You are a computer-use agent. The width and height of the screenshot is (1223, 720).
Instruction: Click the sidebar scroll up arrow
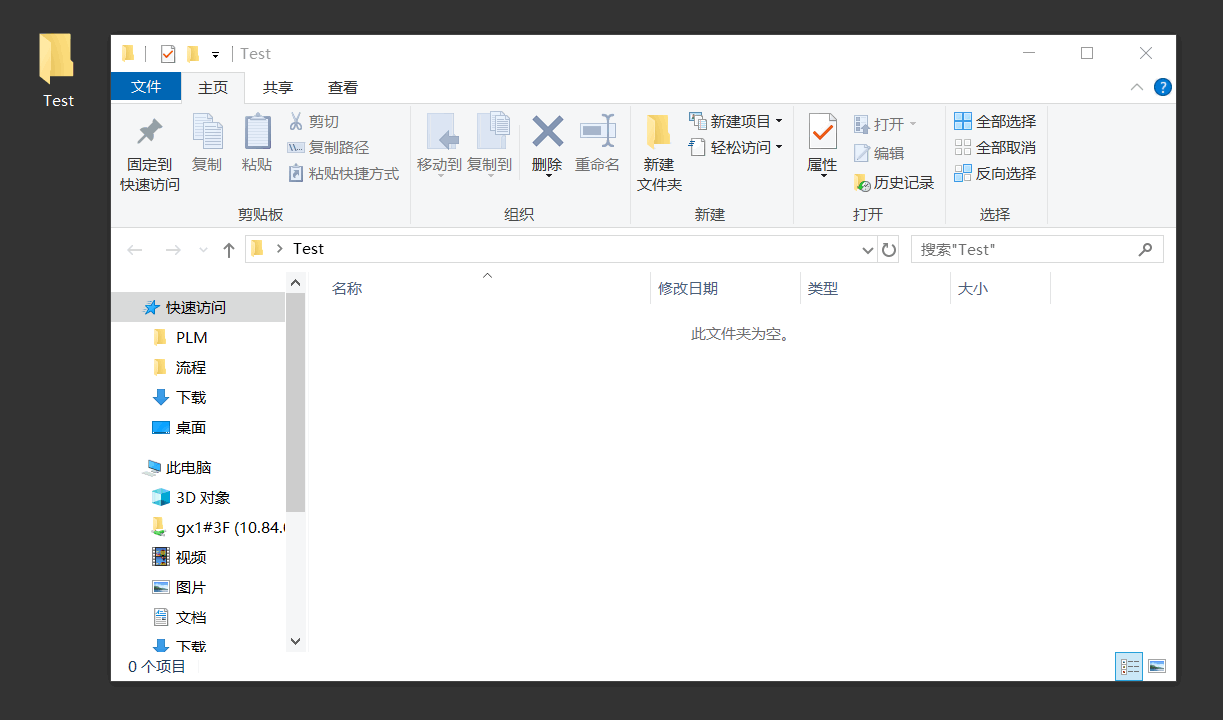pos(295,283)
